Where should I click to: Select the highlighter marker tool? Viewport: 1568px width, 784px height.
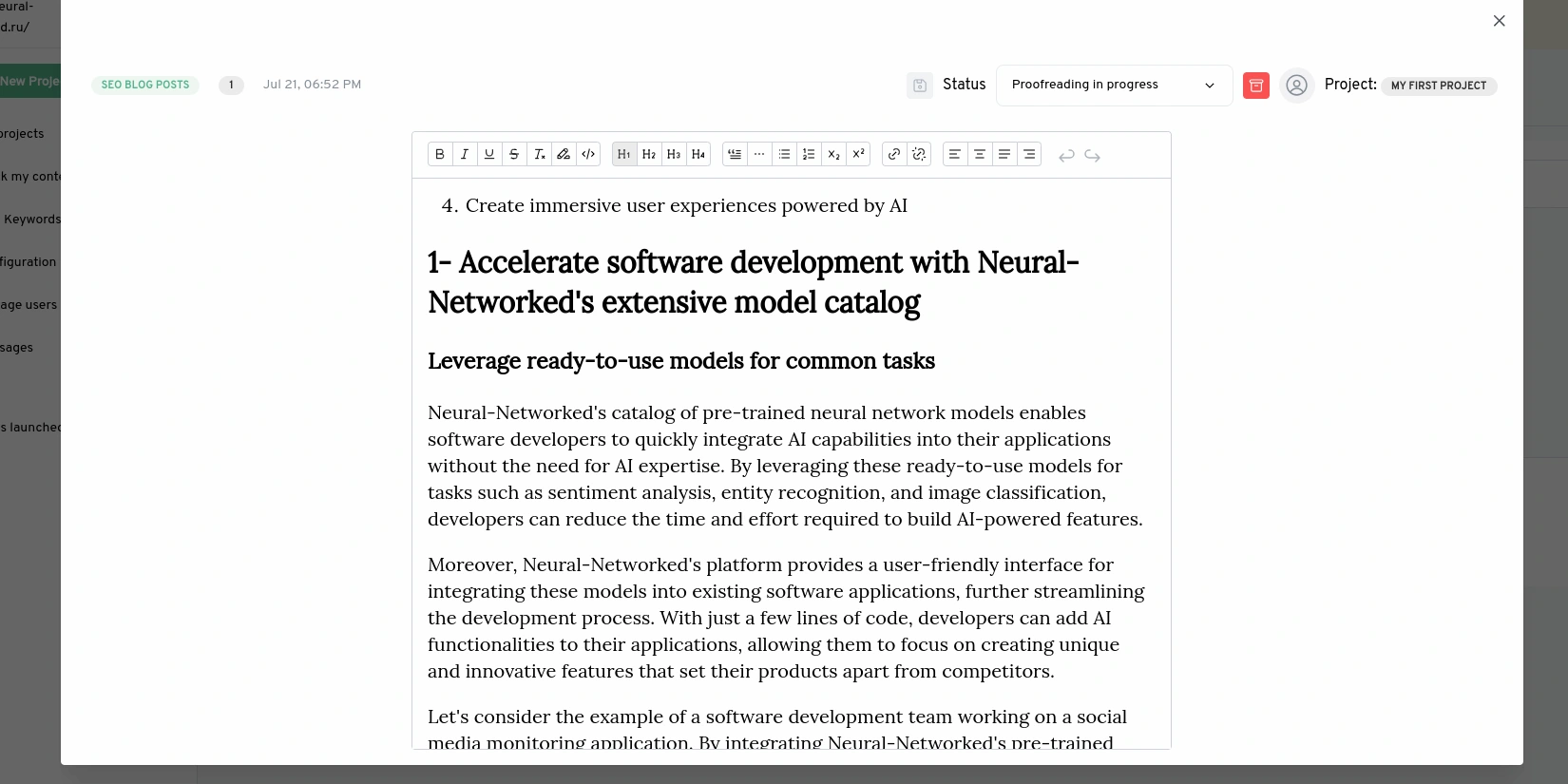coord(564,154)
